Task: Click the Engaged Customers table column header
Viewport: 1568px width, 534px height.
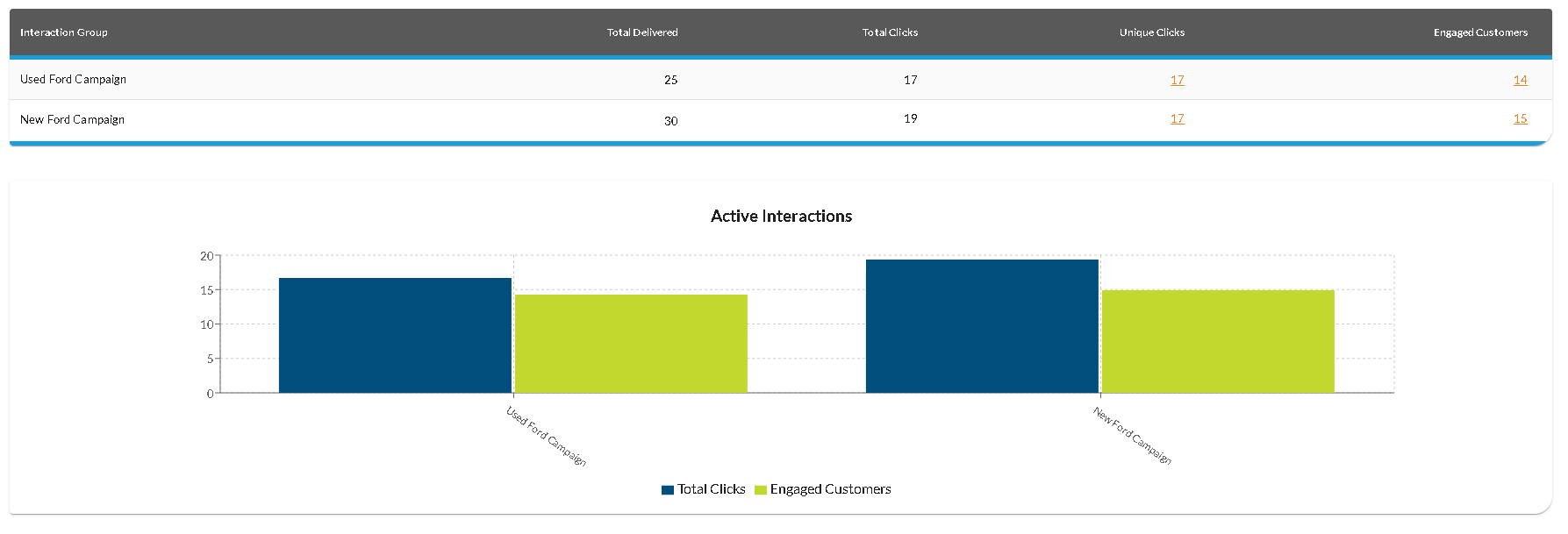Action: pyautogui.click(x=1480, y=32)
